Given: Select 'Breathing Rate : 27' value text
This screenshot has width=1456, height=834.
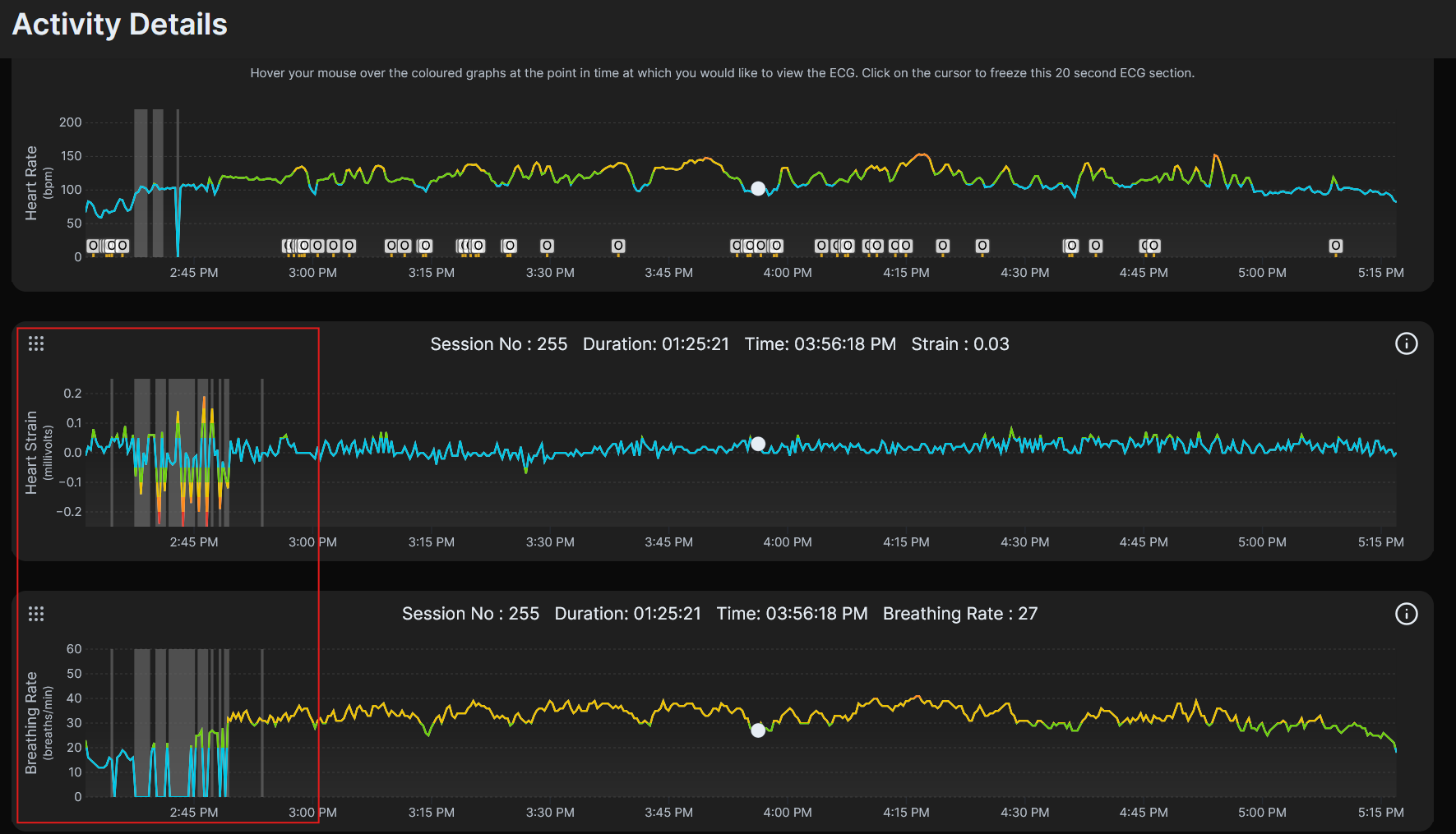Looking at the screenshot, I should click(959, 614).
